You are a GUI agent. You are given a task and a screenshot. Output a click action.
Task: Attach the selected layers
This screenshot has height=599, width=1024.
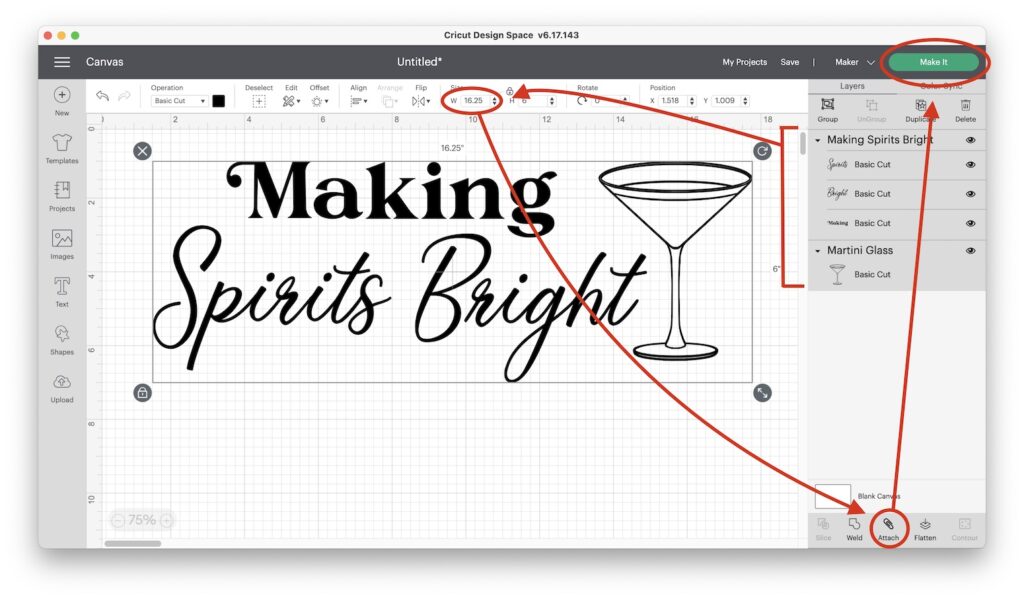coord(888,529)
